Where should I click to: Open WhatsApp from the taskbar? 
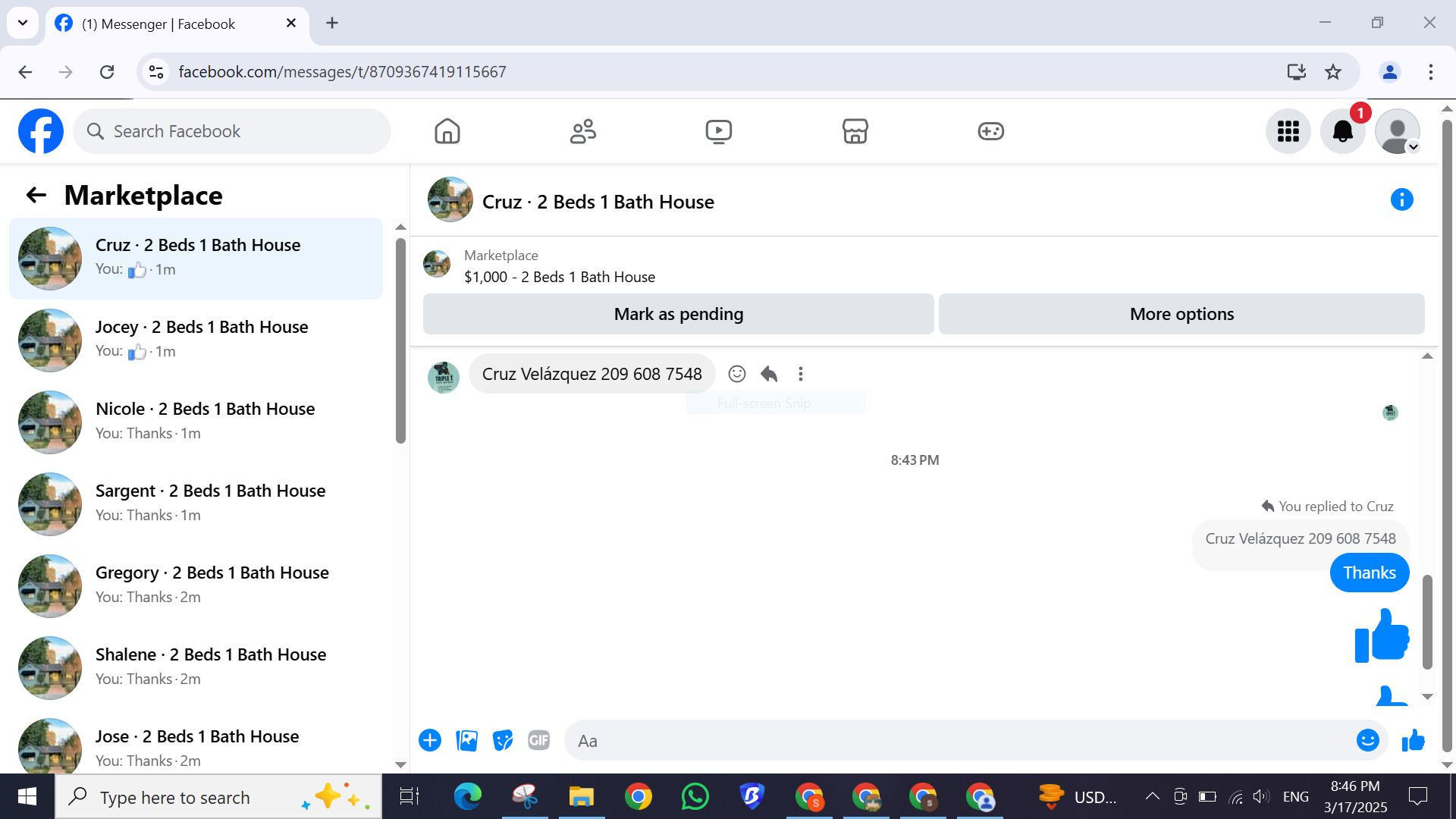[695, 796]
